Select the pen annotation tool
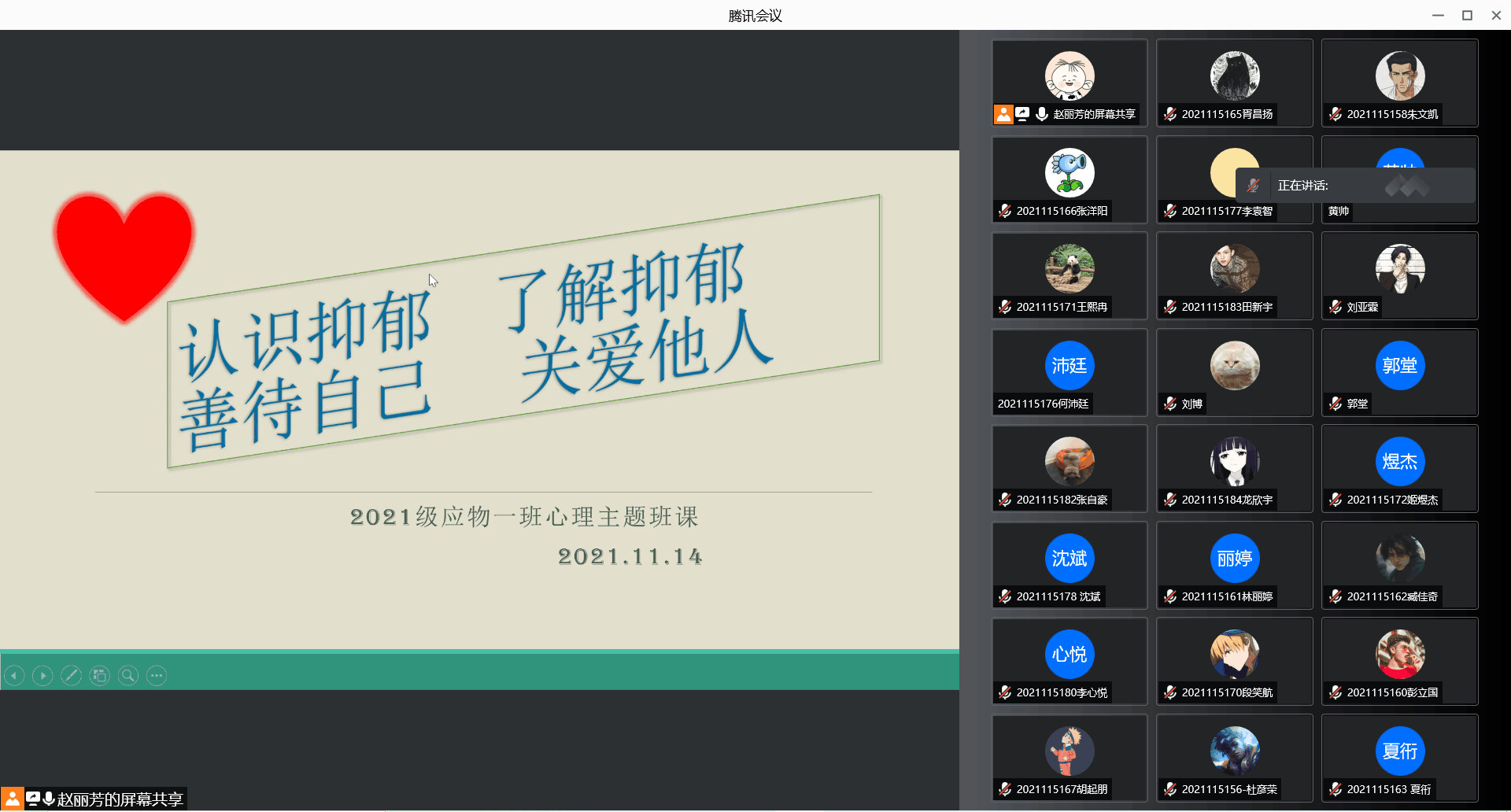 point(71,675)
